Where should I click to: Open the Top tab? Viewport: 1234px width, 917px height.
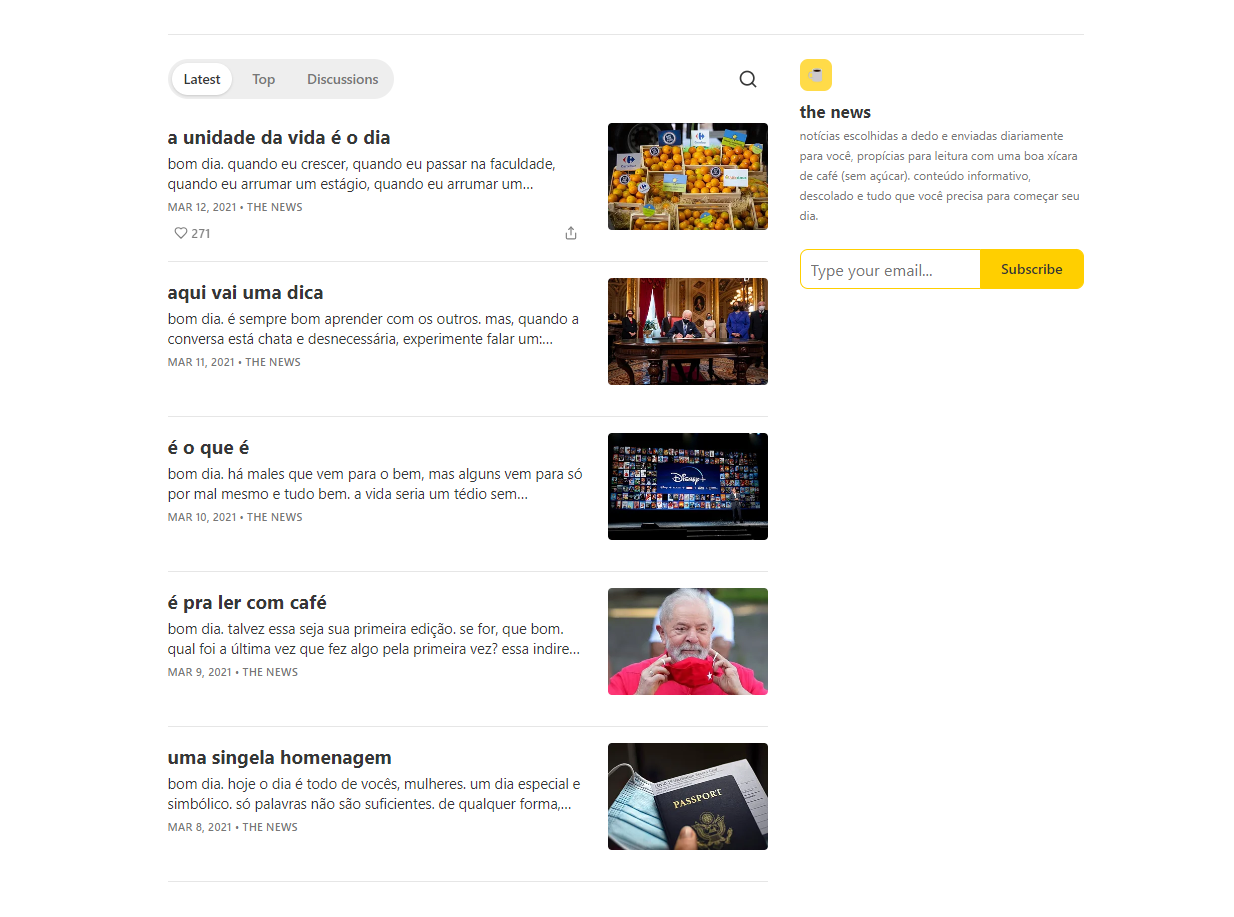[x=263, y=79]
